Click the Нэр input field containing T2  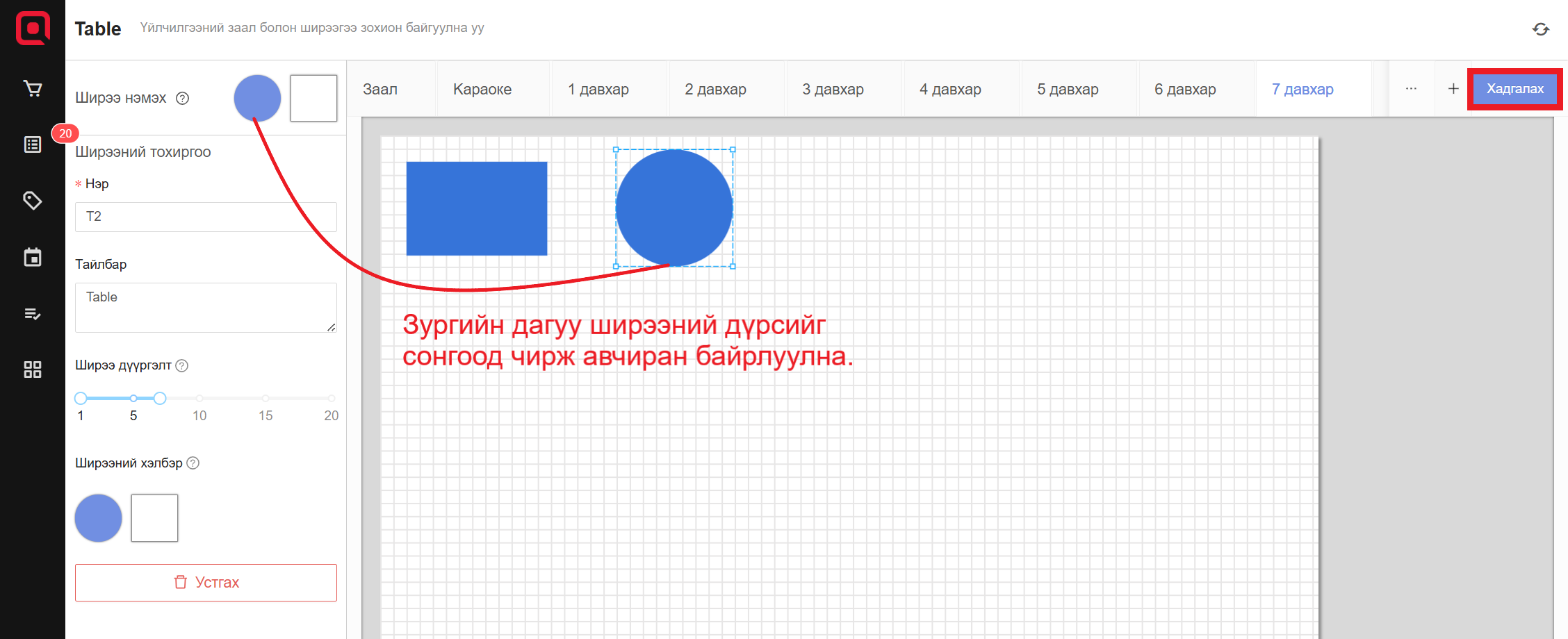point(206,217)
